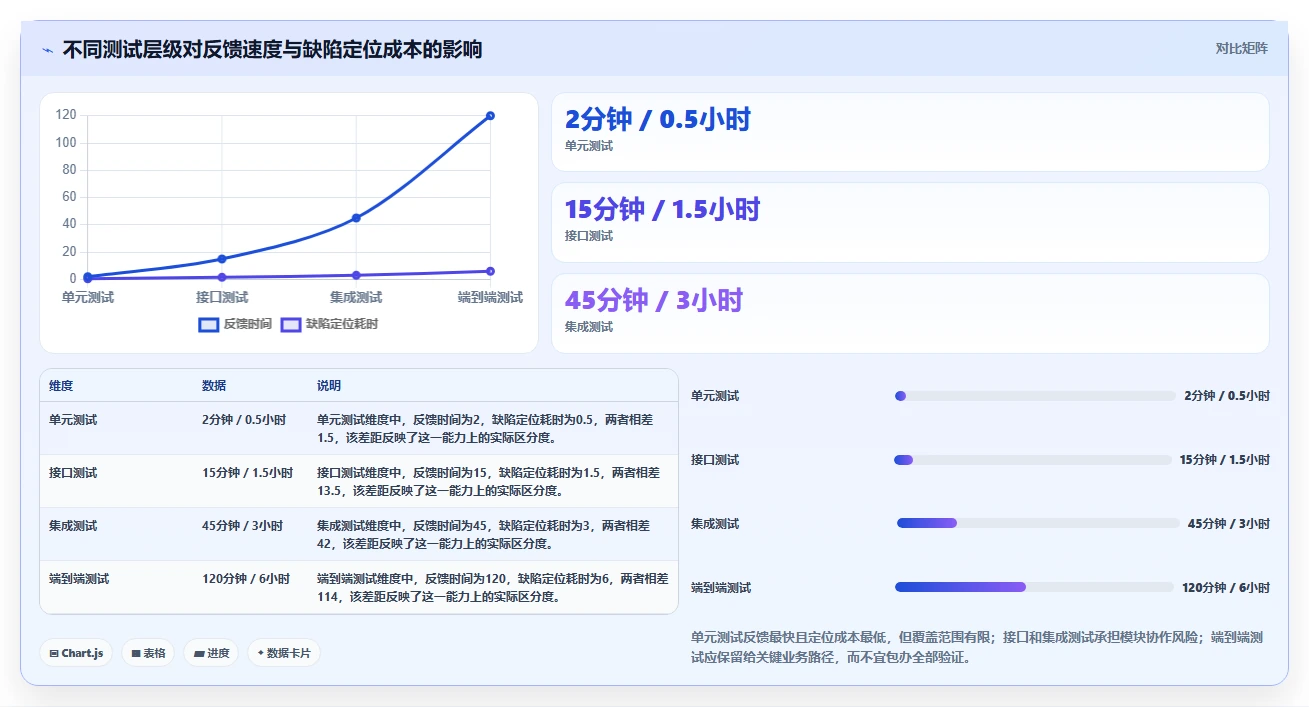Image resolution: width=1309 pixels, height=707 pixels.
Task: Click the 接口测试 progress bar
Action: tap(1033, 460)
